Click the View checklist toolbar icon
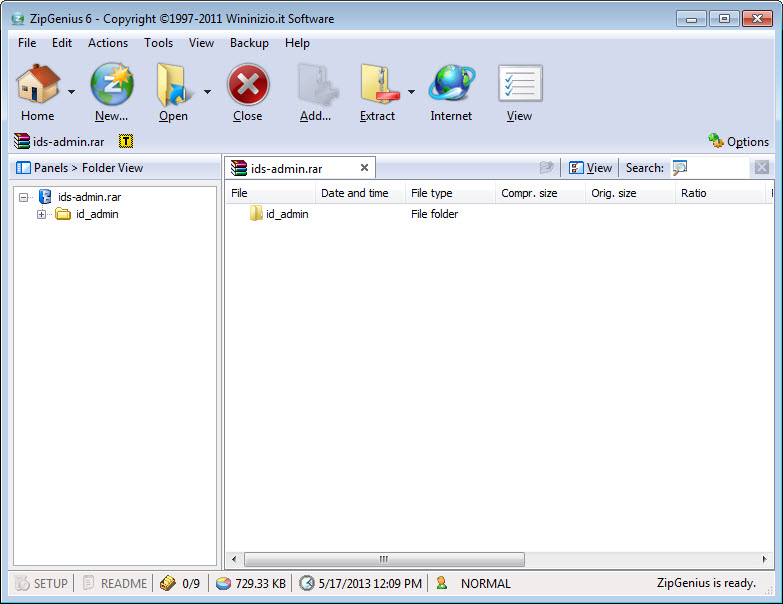 tap(520, 83)
